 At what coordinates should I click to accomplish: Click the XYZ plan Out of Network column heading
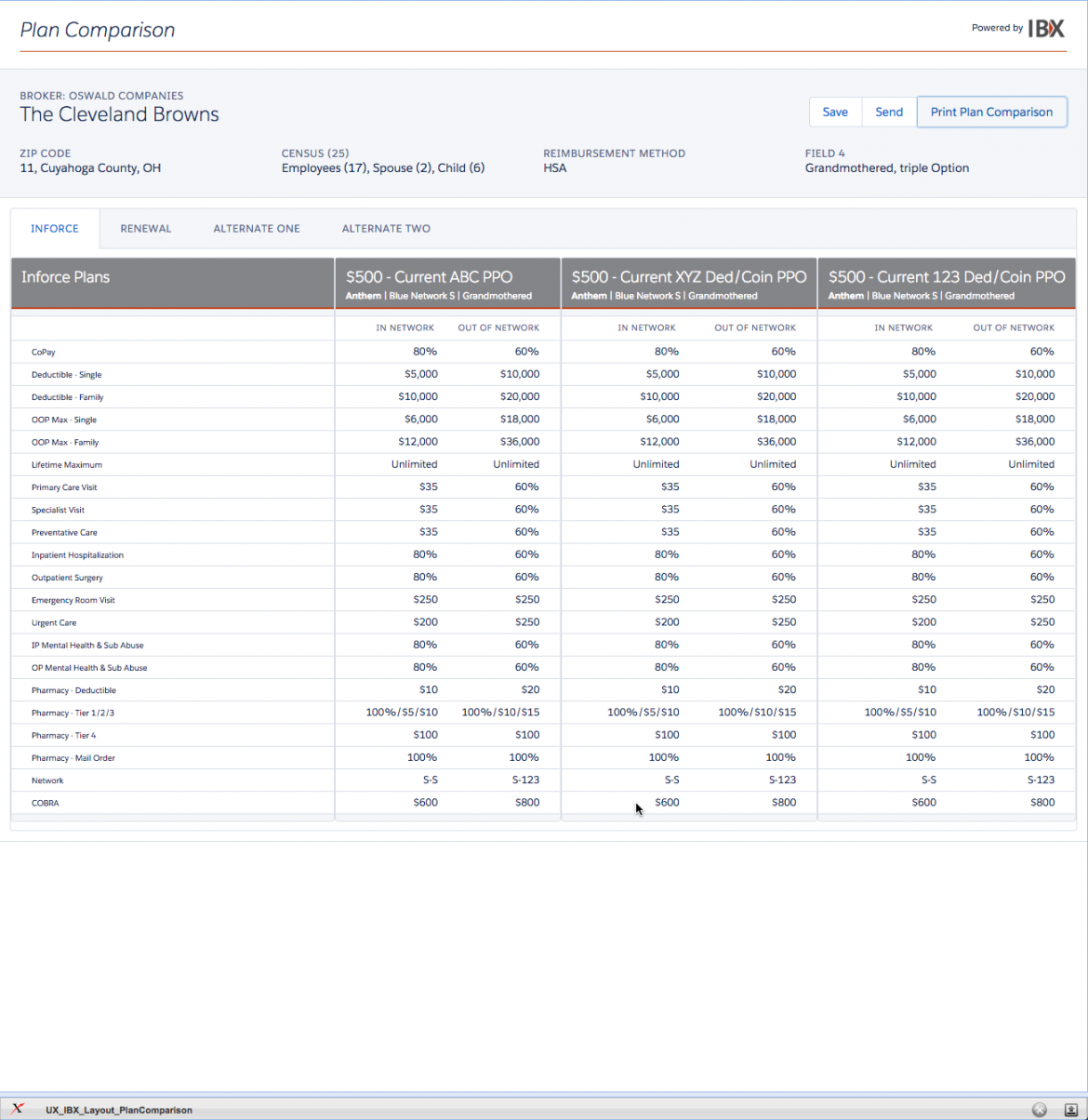[755, 327]
